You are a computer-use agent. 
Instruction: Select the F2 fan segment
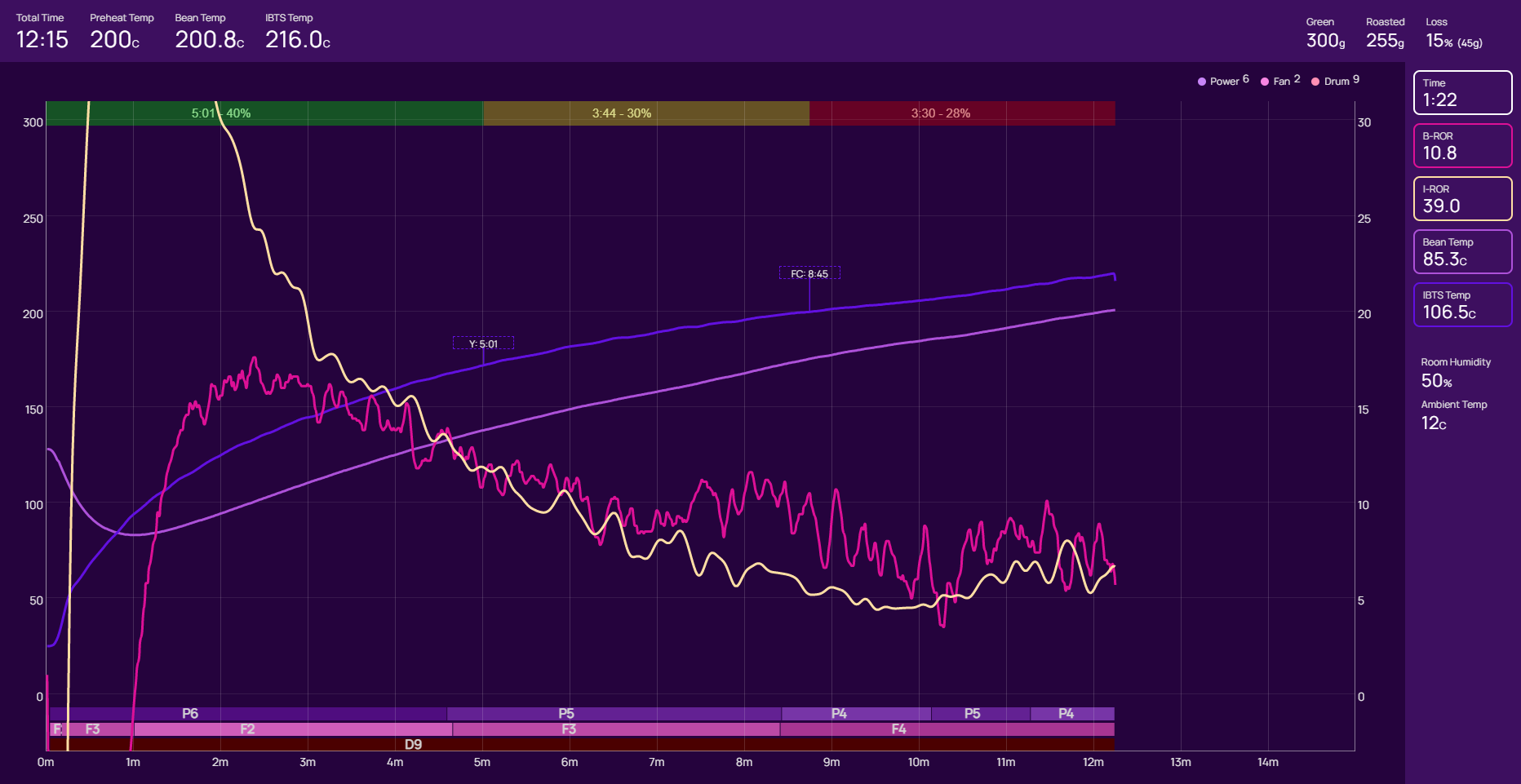292,729
